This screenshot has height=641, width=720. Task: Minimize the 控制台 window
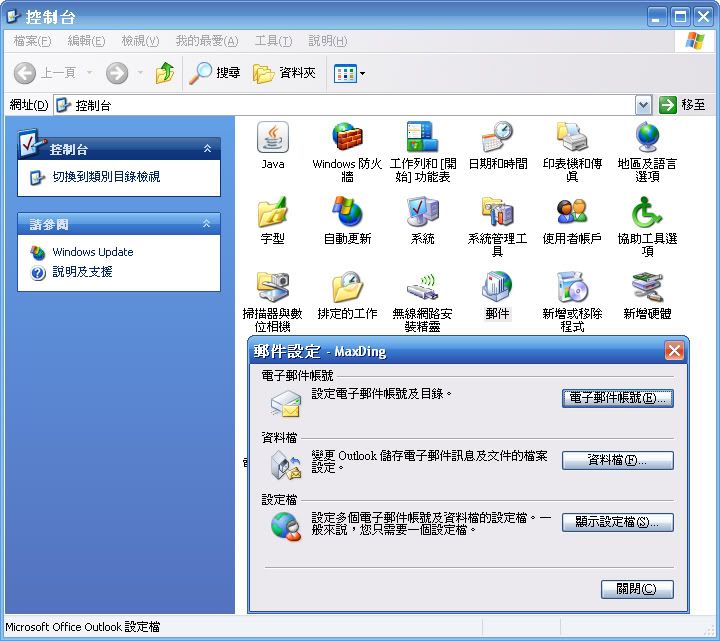coord(657,17)
